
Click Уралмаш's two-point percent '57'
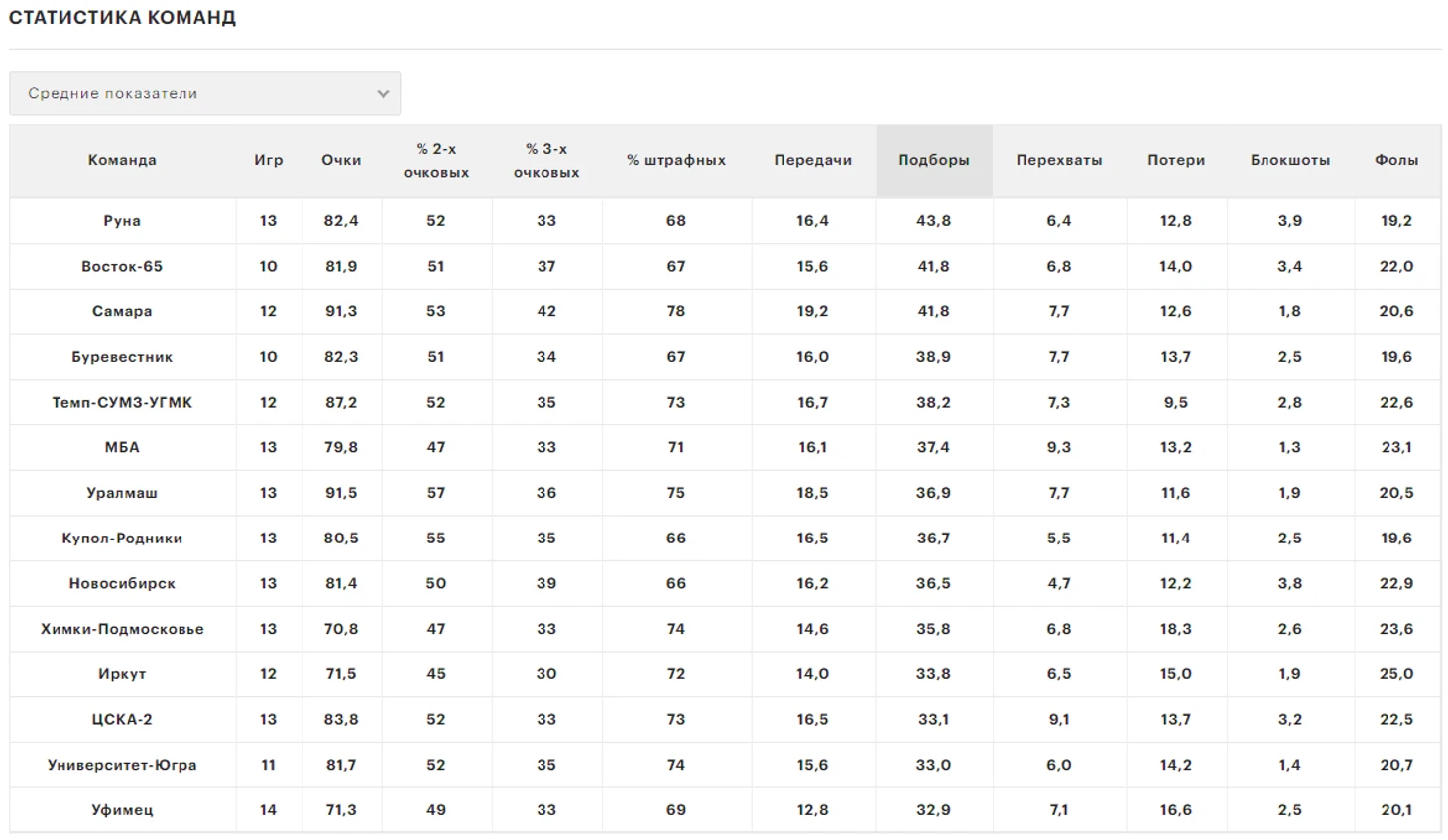tap(436, 493)
